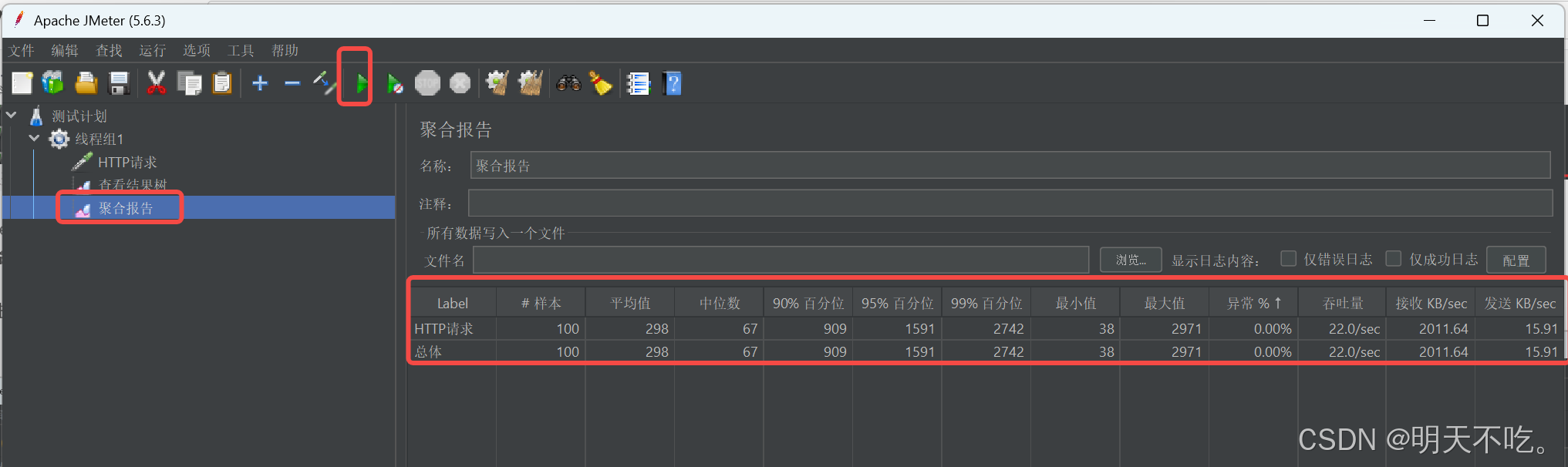Click the plus Expand All icon

pos(260,83)
